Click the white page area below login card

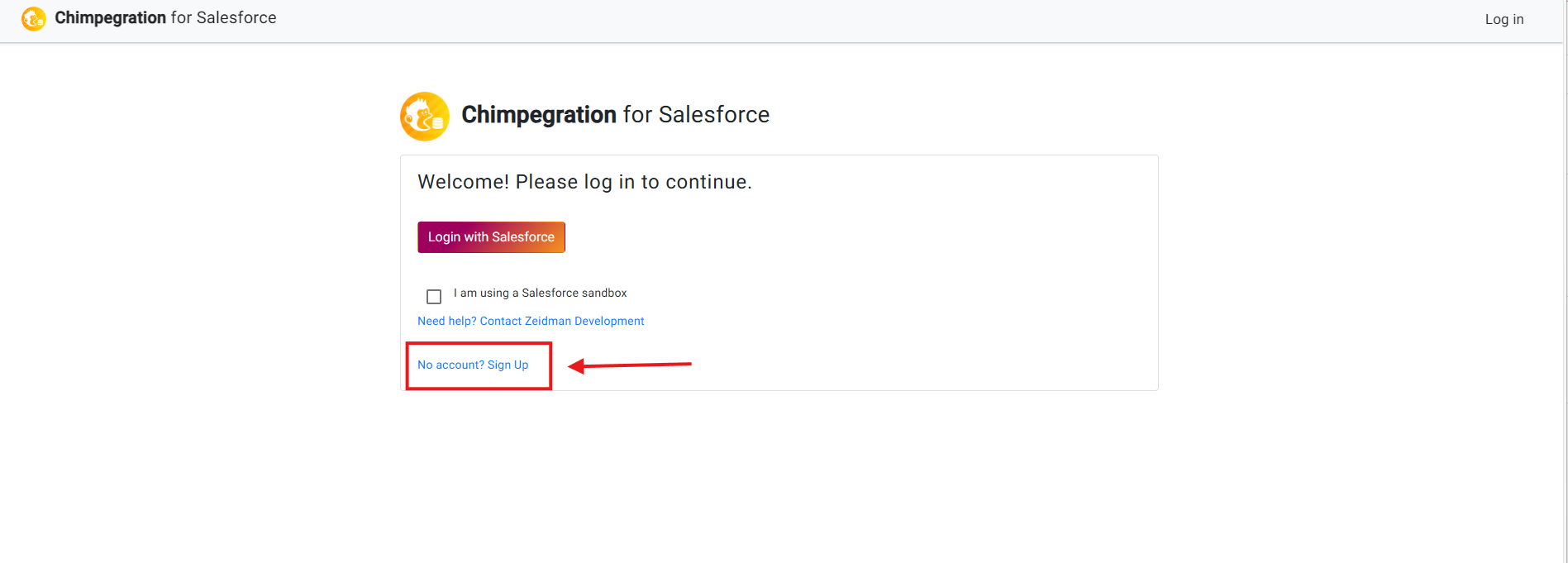(x=777, y=480)
